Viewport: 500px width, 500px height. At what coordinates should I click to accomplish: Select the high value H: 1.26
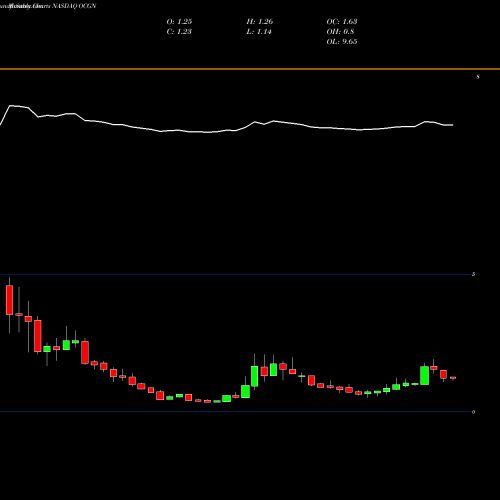[x=260, y=22]
